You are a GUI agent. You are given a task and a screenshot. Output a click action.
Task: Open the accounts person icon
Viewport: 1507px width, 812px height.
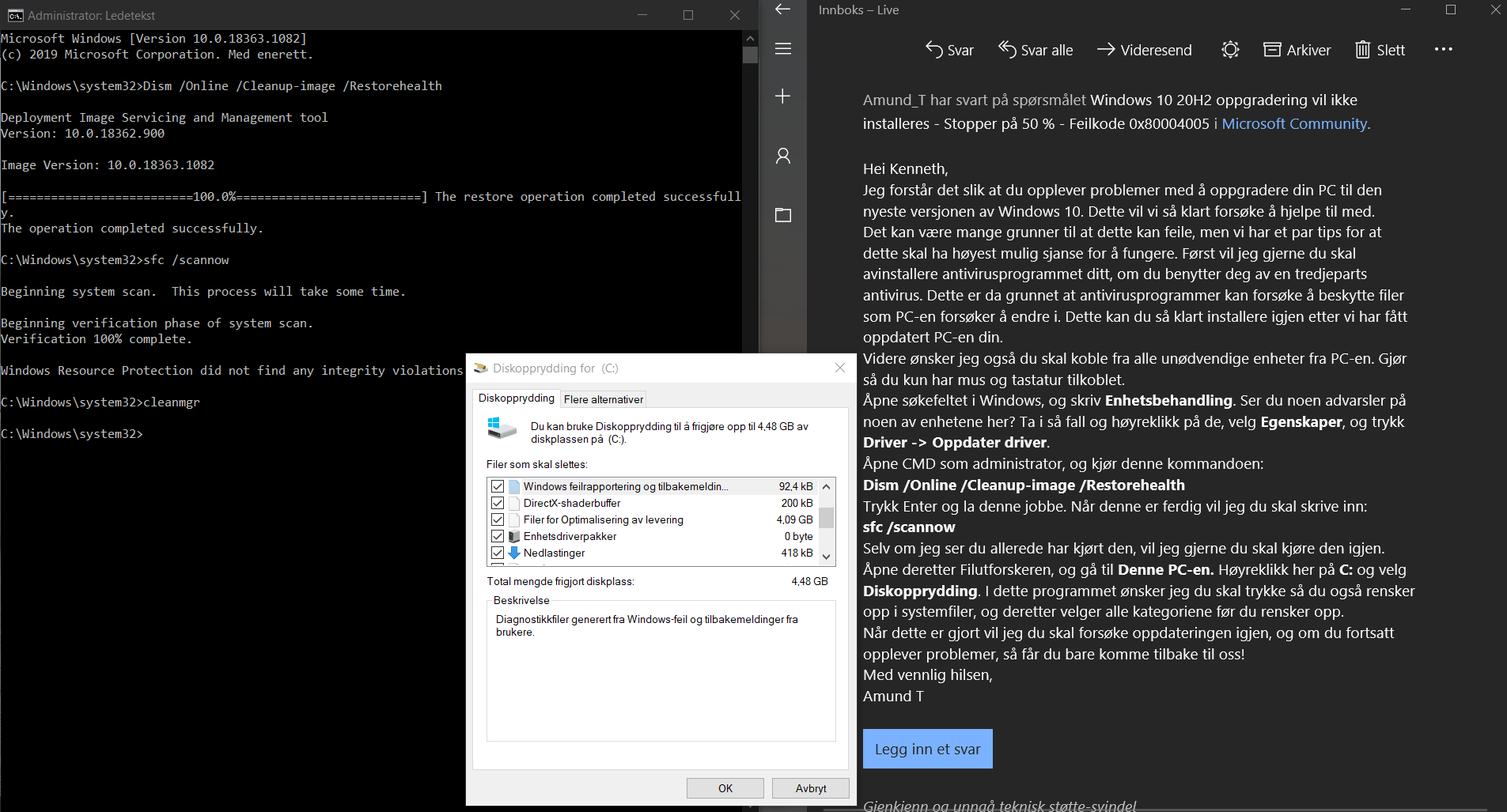coord(783,156)
